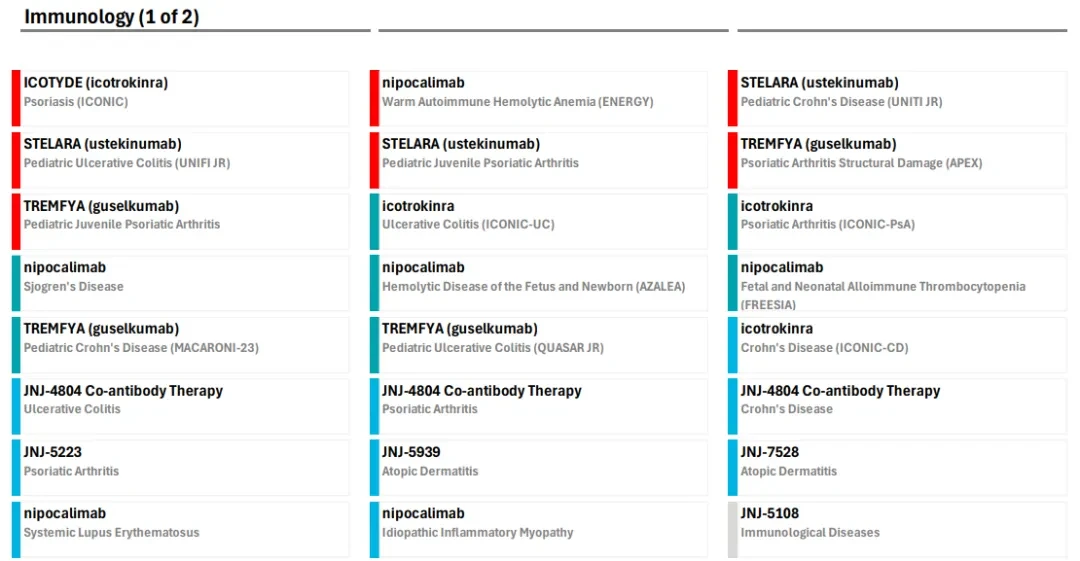Open the JNJ-5939 Atopic Dermatitis card
This screenshot has width=1080, height=561.
click(x=539, y=467)
